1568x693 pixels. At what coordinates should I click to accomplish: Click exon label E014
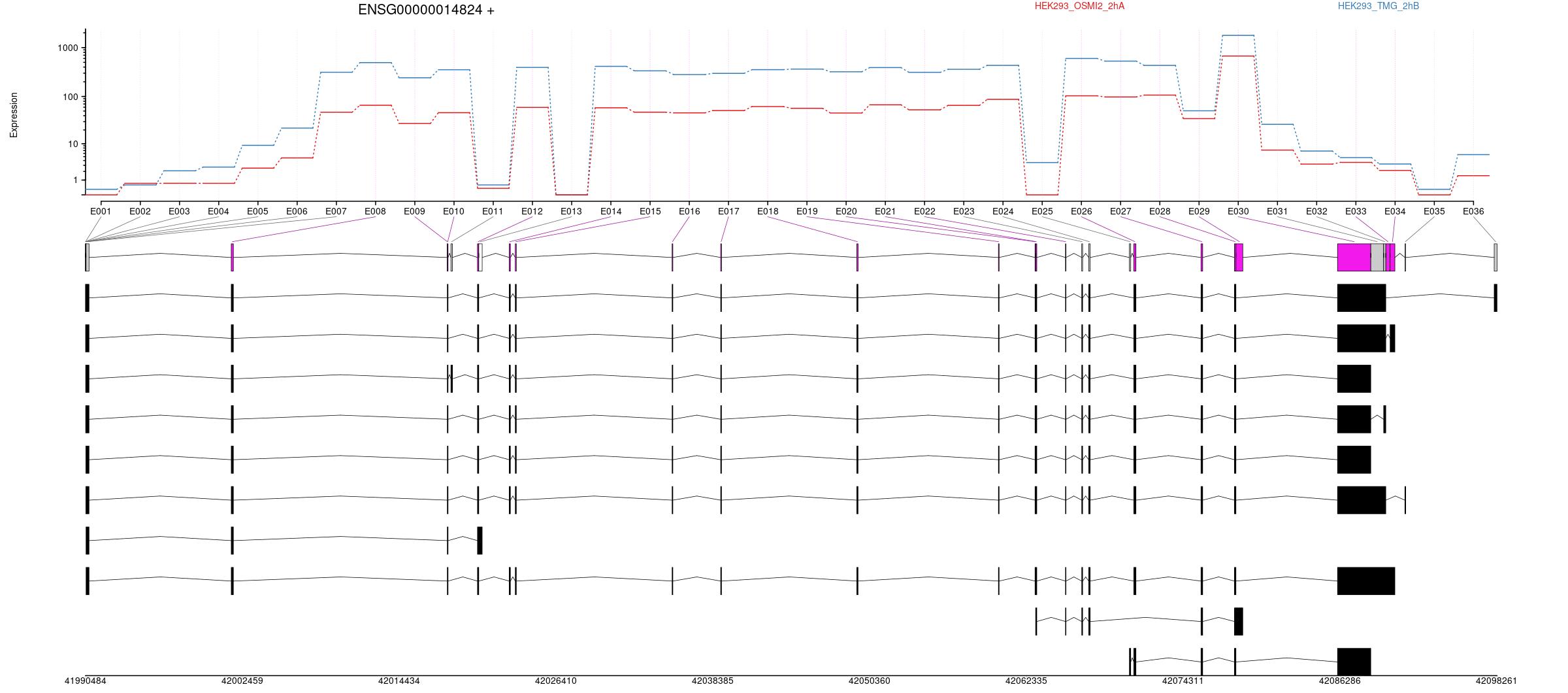click(611, 211)
